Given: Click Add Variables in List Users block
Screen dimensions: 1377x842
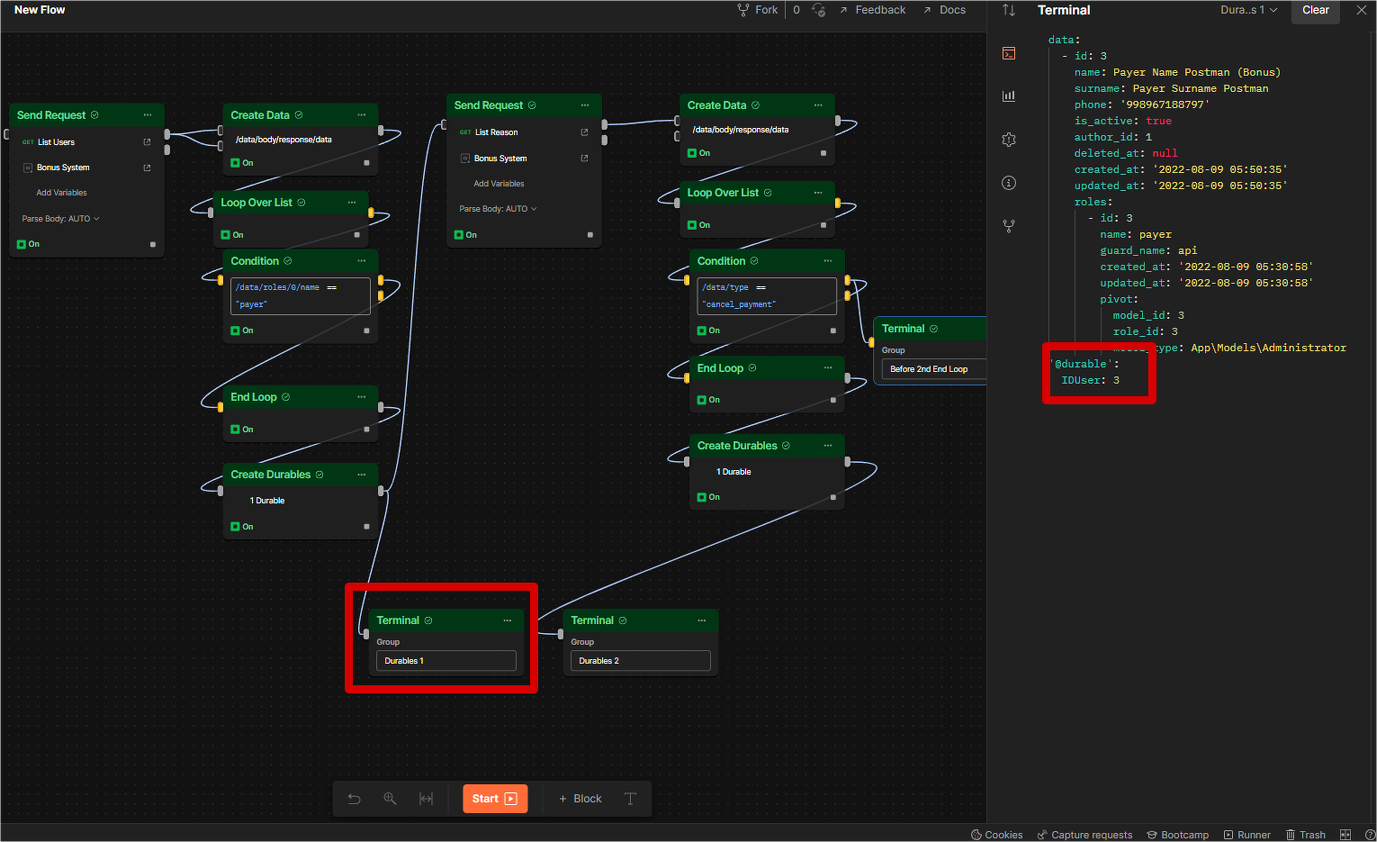Looking at the screenshot, I should click(x=62, y=193).
